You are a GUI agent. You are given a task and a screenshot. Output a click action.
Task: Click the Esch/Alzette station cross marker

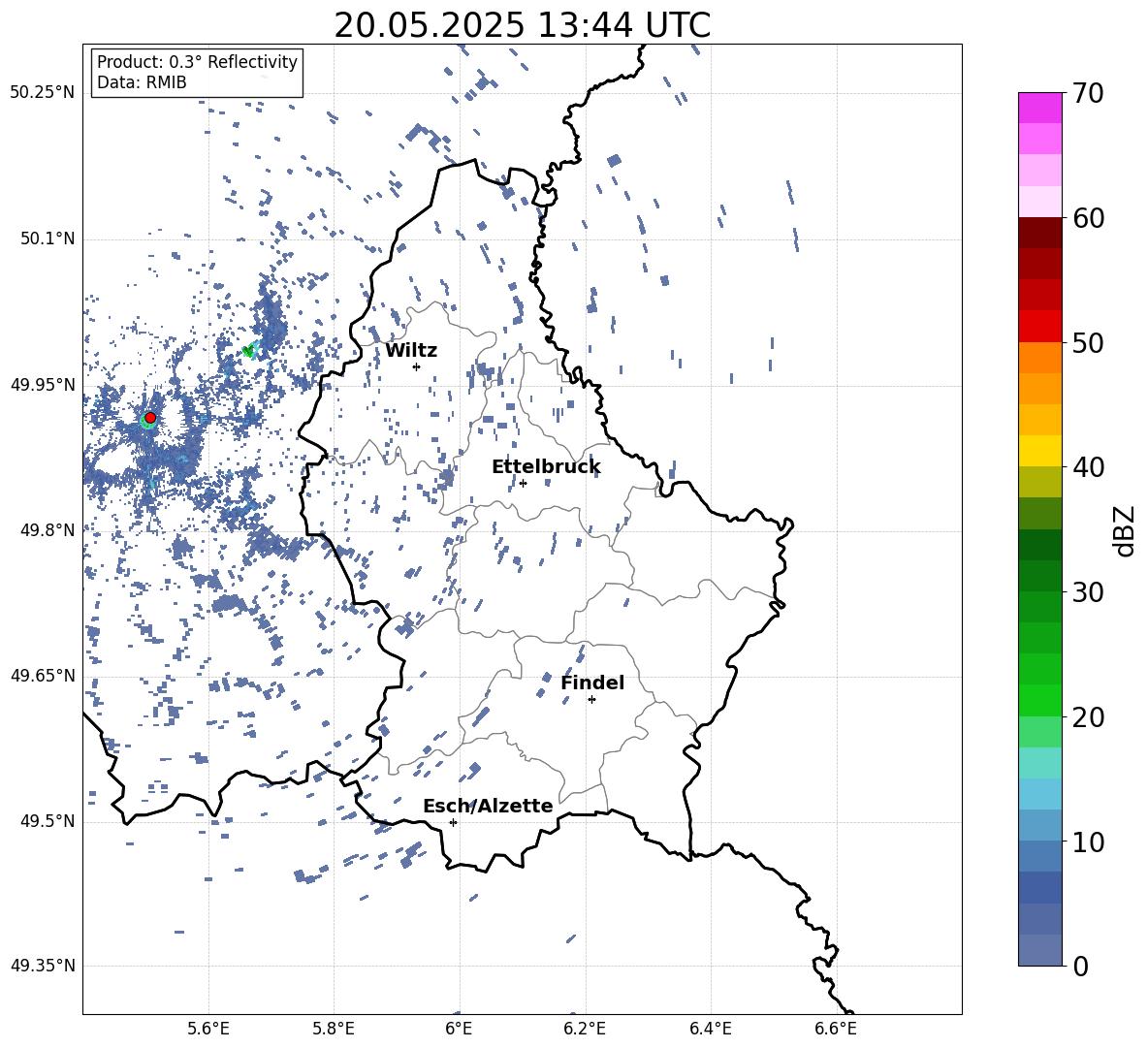453,822
